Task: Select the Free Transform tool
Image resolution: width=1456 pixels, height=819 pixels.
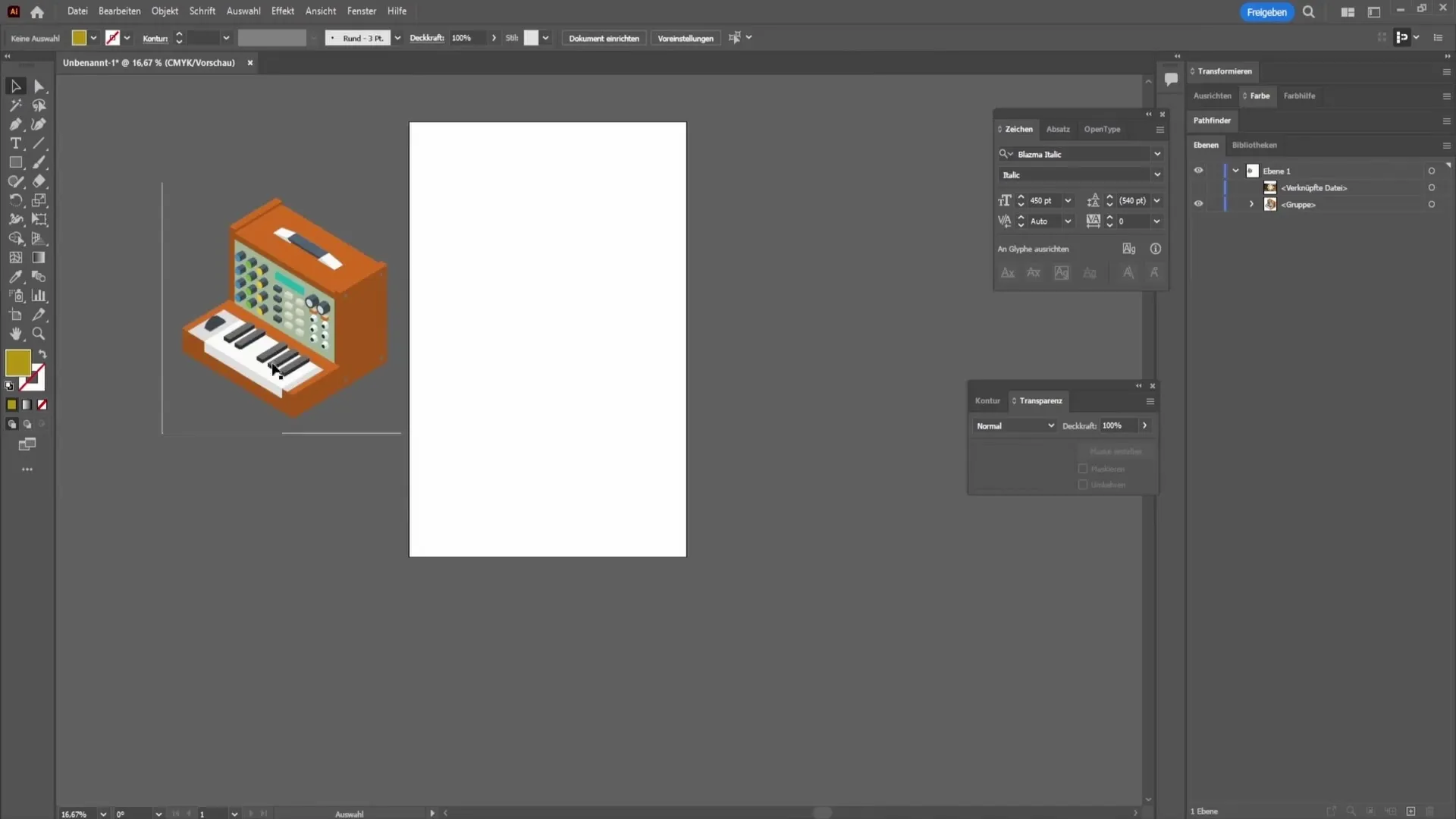Action: click(x=39, y=219)
